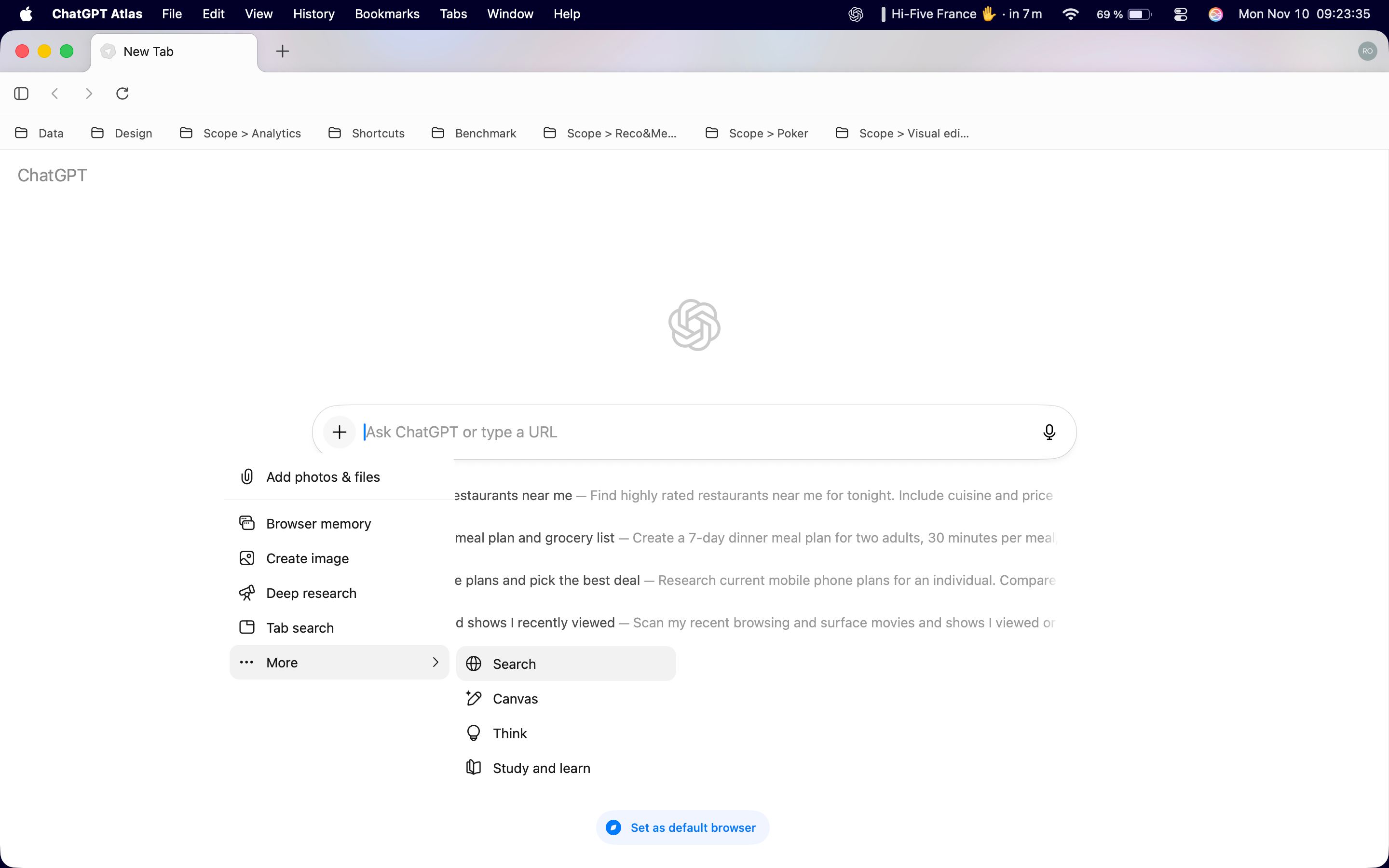Image resolution: width=1389 pixels, height=868 pixels.
Task: Click Set as default browser
Action: pyautogui.click(x=682, y=827)
